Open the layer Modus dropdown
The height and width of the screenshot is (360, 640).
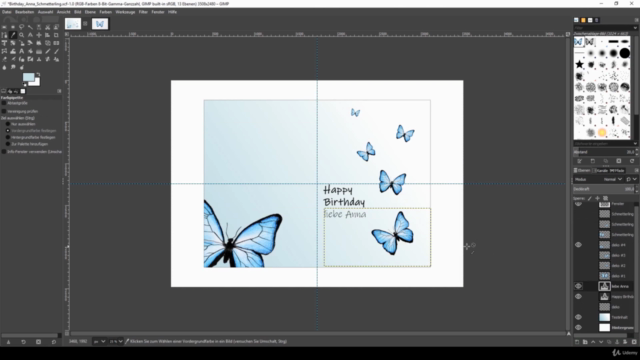(x=599, y=179)
